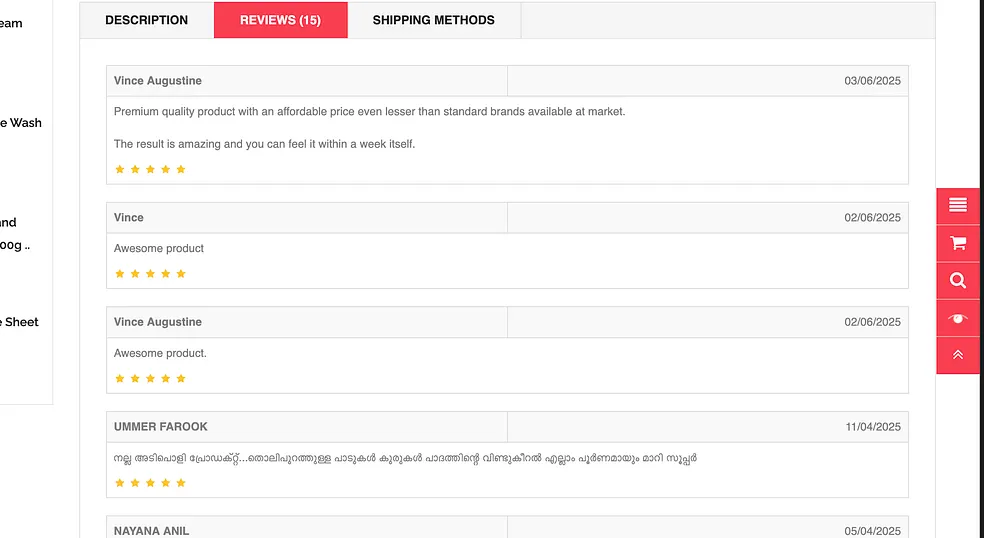Click reviewer name NAYANA ANIL
Screen dimensions: 984x538
point(151,531)
